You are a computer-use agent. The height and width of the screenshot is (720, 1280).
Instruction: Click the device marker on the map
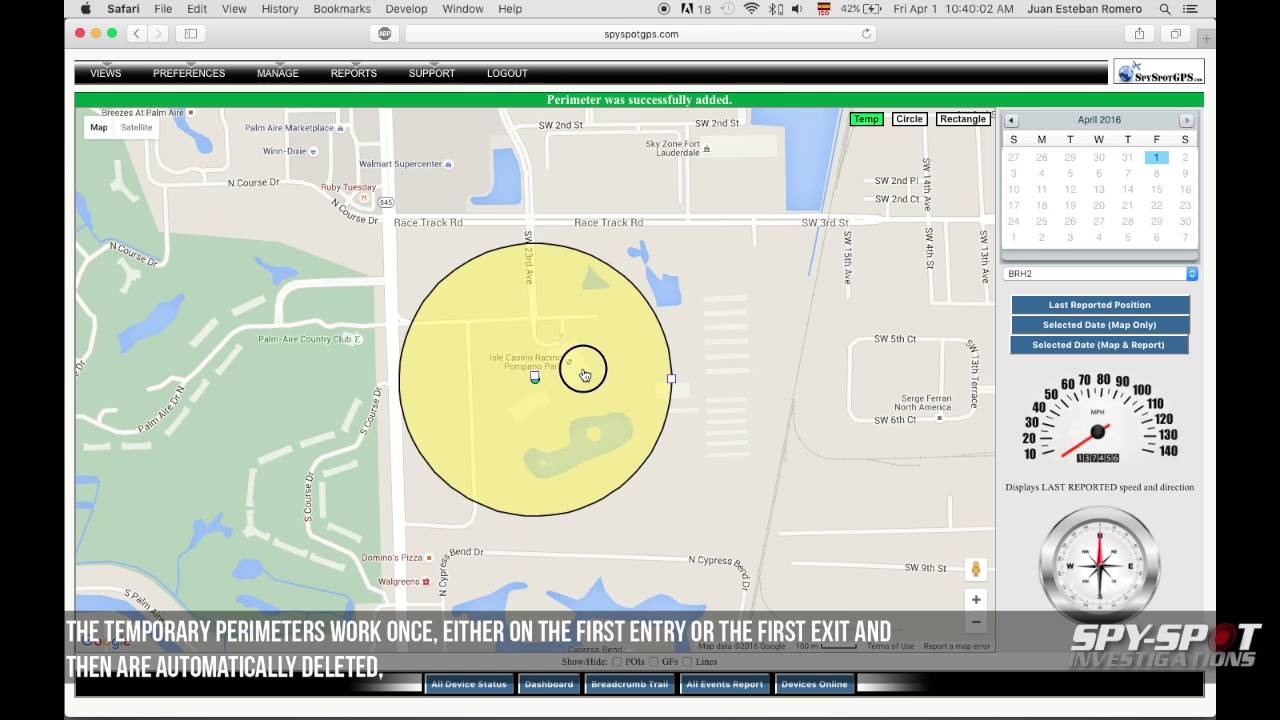point(535,377)
